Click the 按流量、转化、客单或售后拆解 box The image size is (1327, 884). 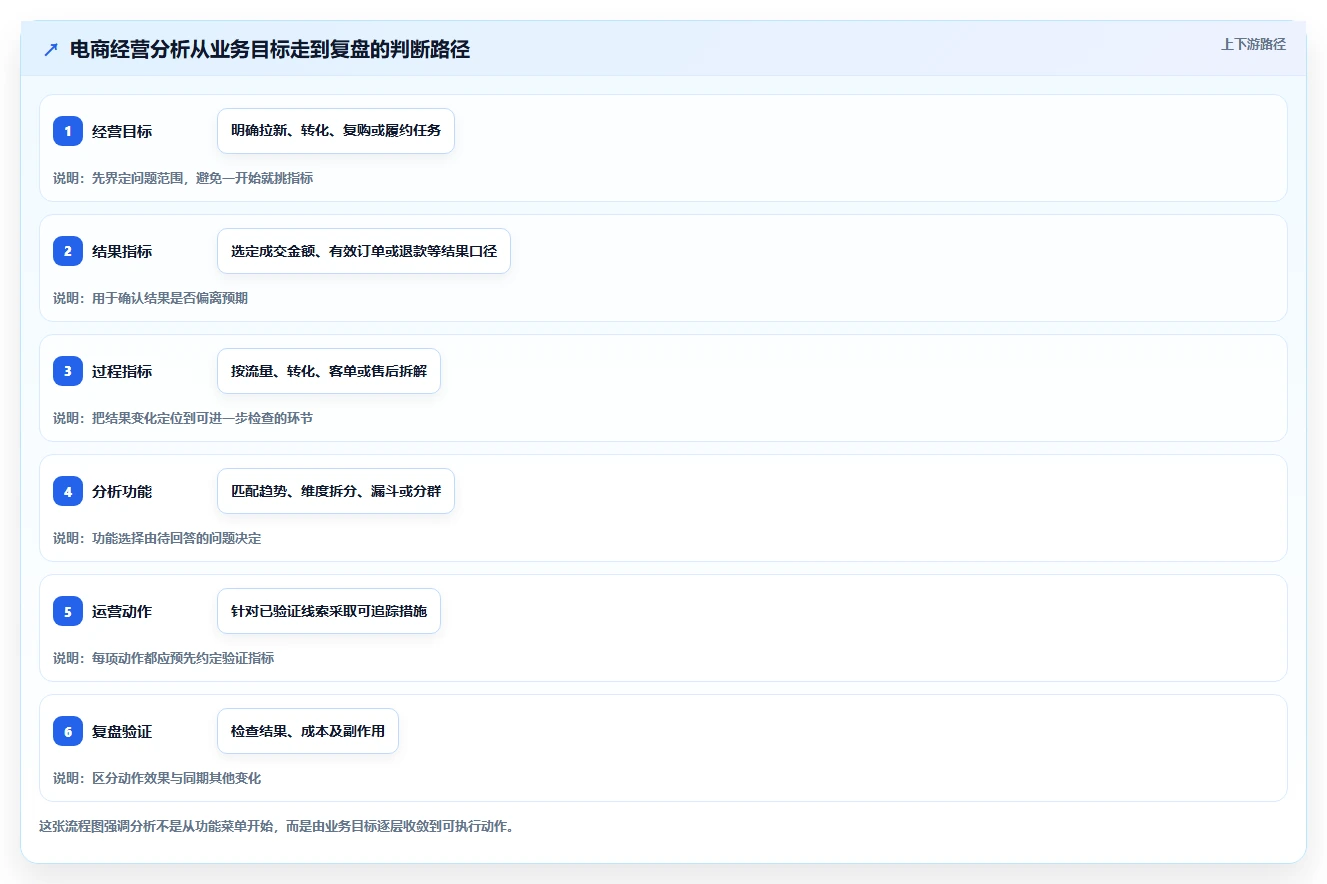329,371
